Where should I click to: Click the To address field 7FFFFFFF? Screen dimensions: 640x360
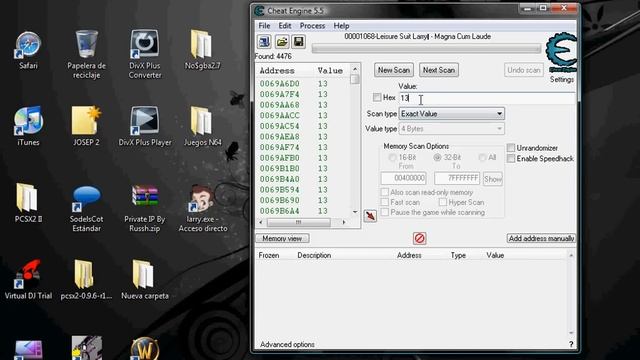(x=457, y=178)
